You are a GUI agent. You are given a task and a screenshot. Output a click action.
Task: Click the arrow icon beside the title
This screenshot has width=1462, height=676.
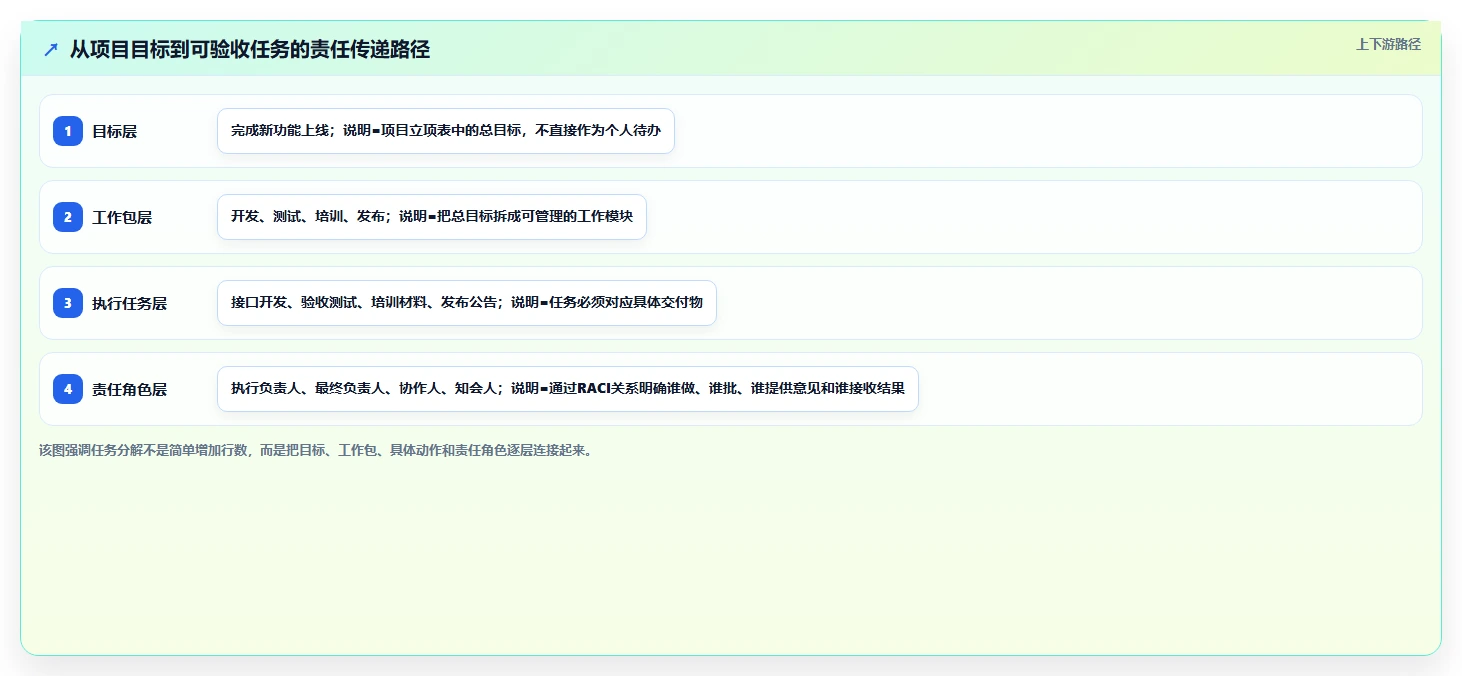coord(51,50)
